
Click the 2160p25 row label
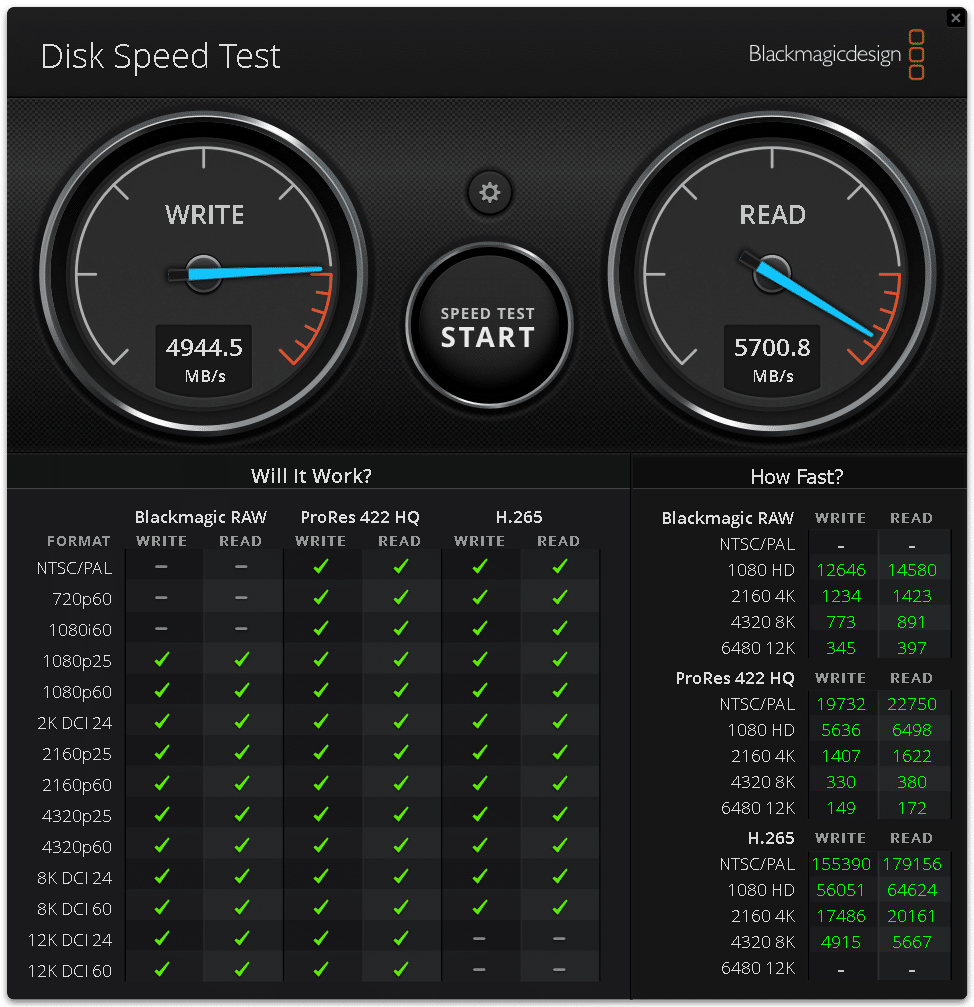(77, 754)
